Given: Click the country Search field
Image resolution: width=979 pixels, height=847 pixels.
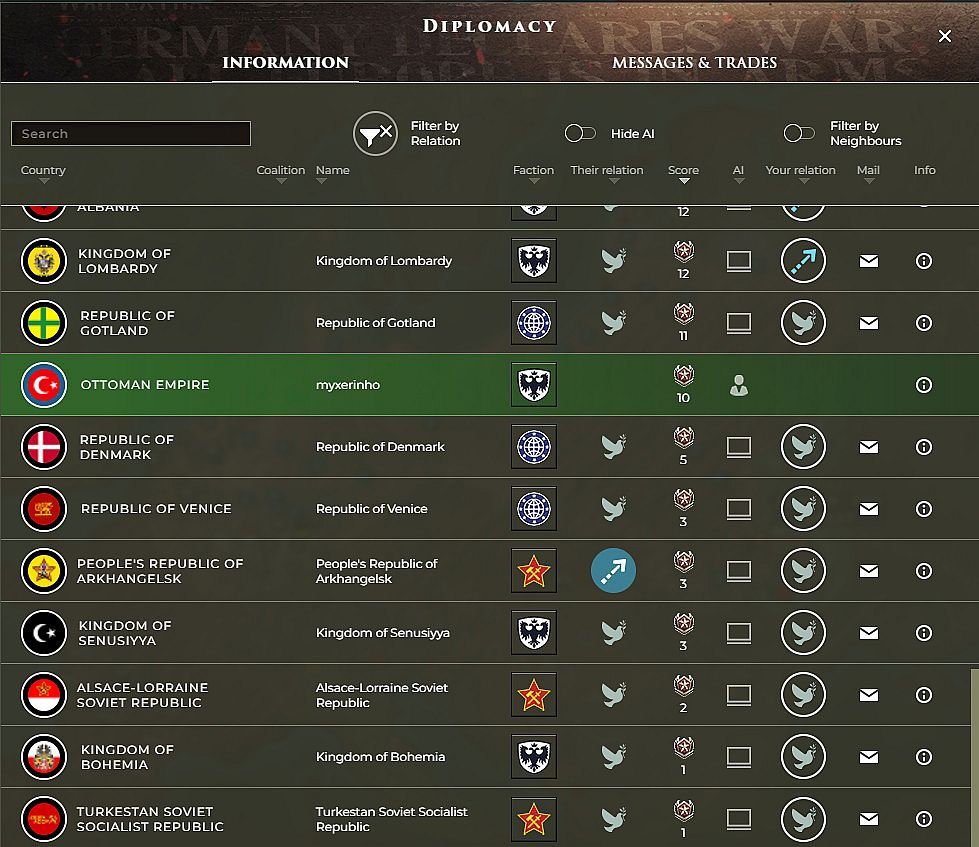Looking at the screenshot, I should [131, 134].
